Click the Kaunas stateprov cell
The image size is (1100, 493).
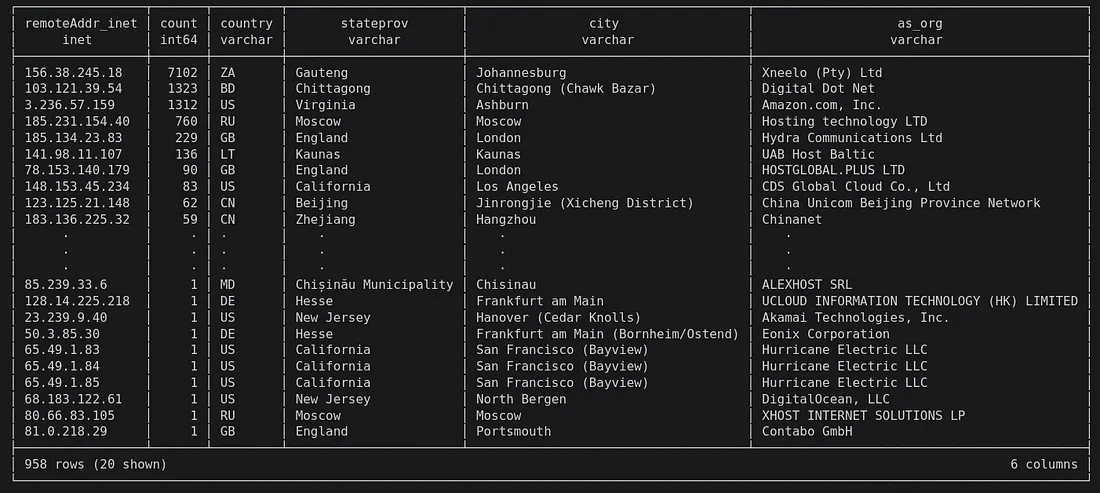(x=317, y=154)
